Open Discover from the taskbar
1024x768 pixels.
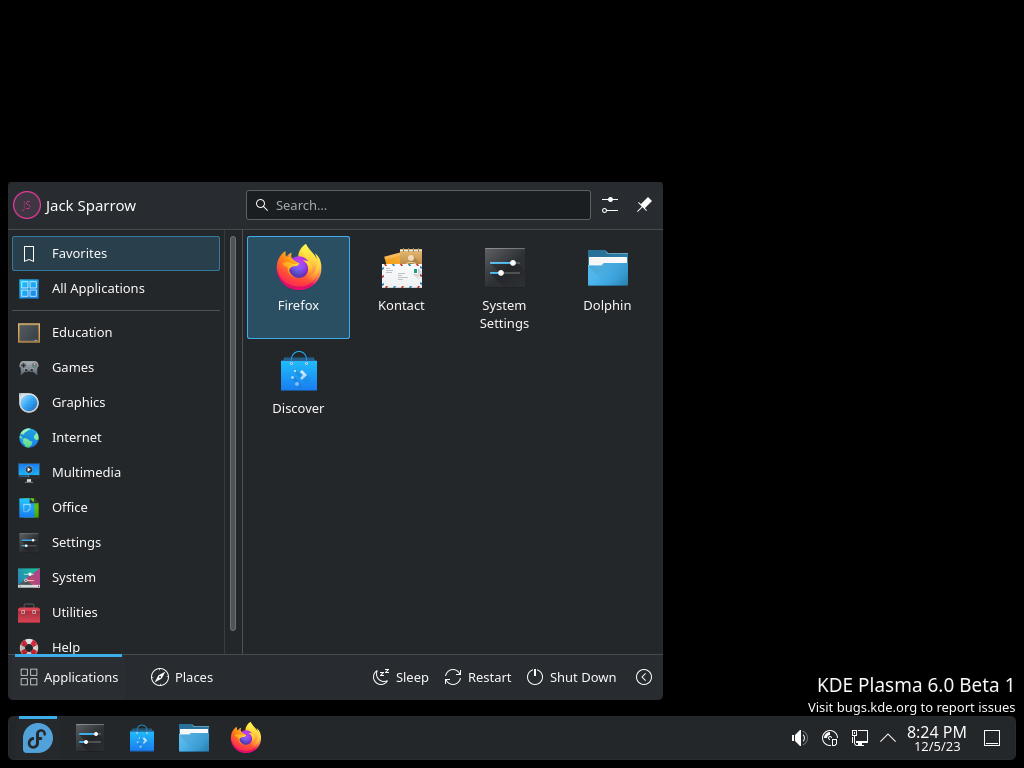click(142, 739)
